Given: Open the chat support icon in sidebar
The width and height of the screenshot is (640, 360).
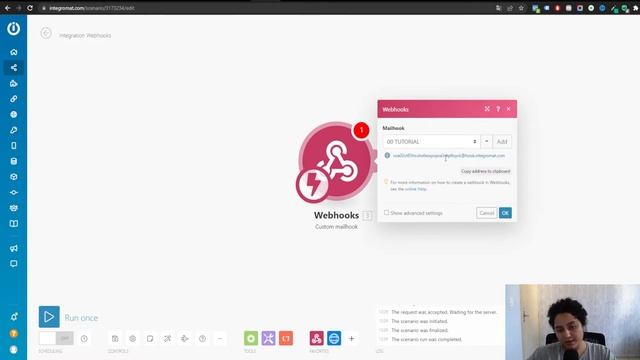Looking at the screenshot, I should click(13, 264).
